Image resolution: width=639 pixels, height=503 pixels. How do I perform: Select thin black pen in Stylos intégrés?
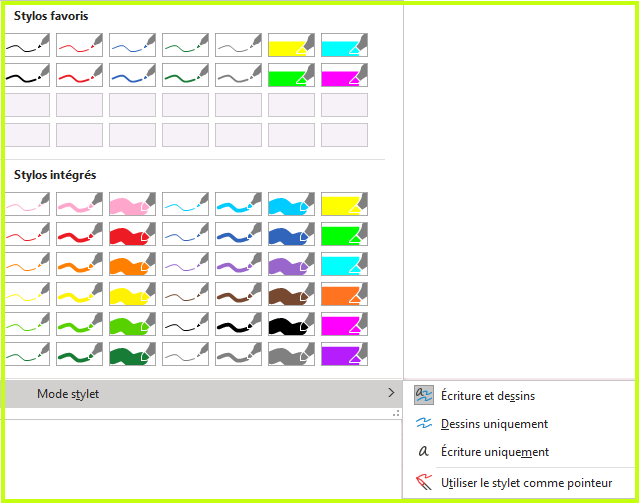tap(185, 324)
